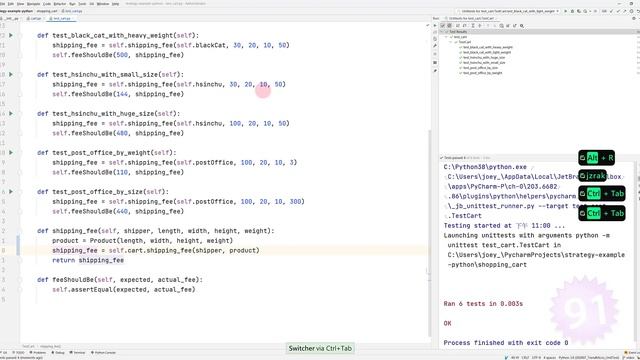Select test_hsinchu_with_small_size in the results
Screen dimensions: 640x360
click(x=484, y=63)
